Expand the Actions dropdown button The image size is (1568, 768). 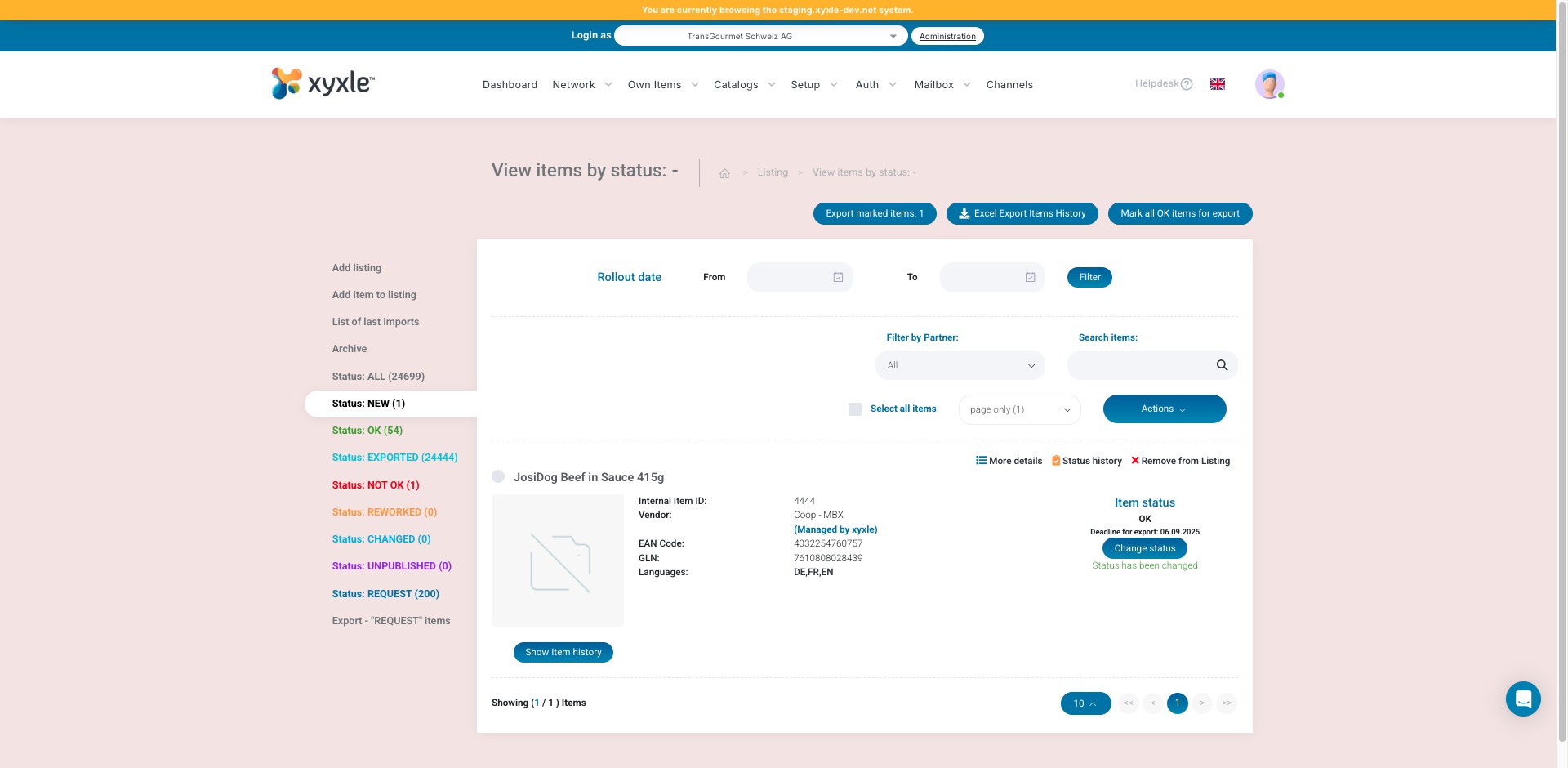1165,409
